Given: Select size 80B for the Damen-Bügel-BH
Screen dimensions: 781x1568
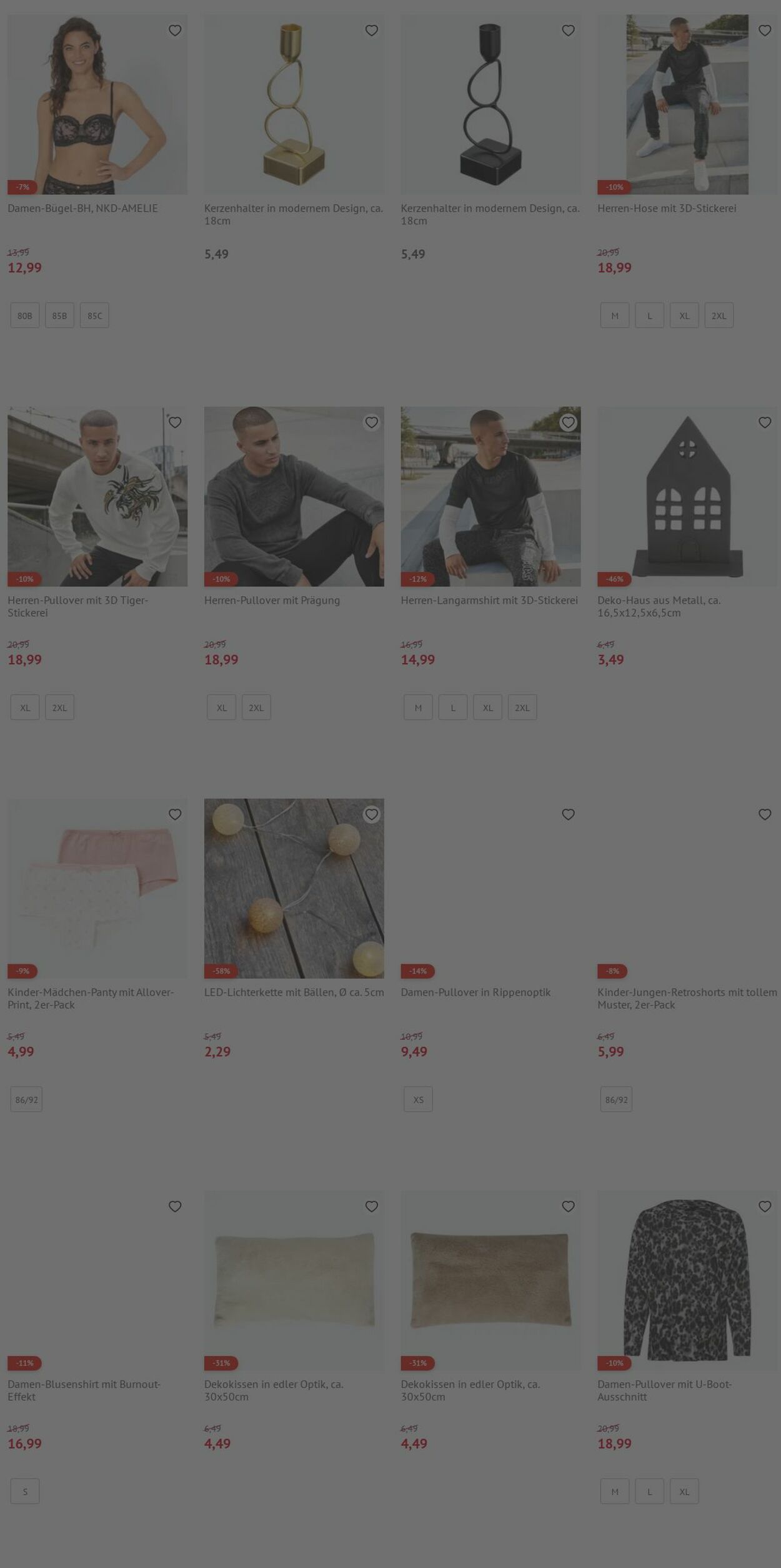Looking at the screenshot, I should 25,316.
